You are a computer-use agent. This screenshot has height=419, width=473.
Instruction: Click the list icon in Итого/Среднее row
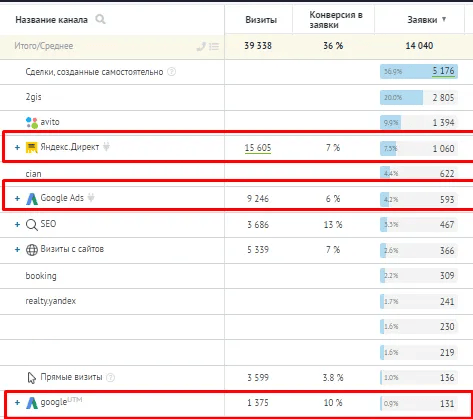tap(214, 46)
